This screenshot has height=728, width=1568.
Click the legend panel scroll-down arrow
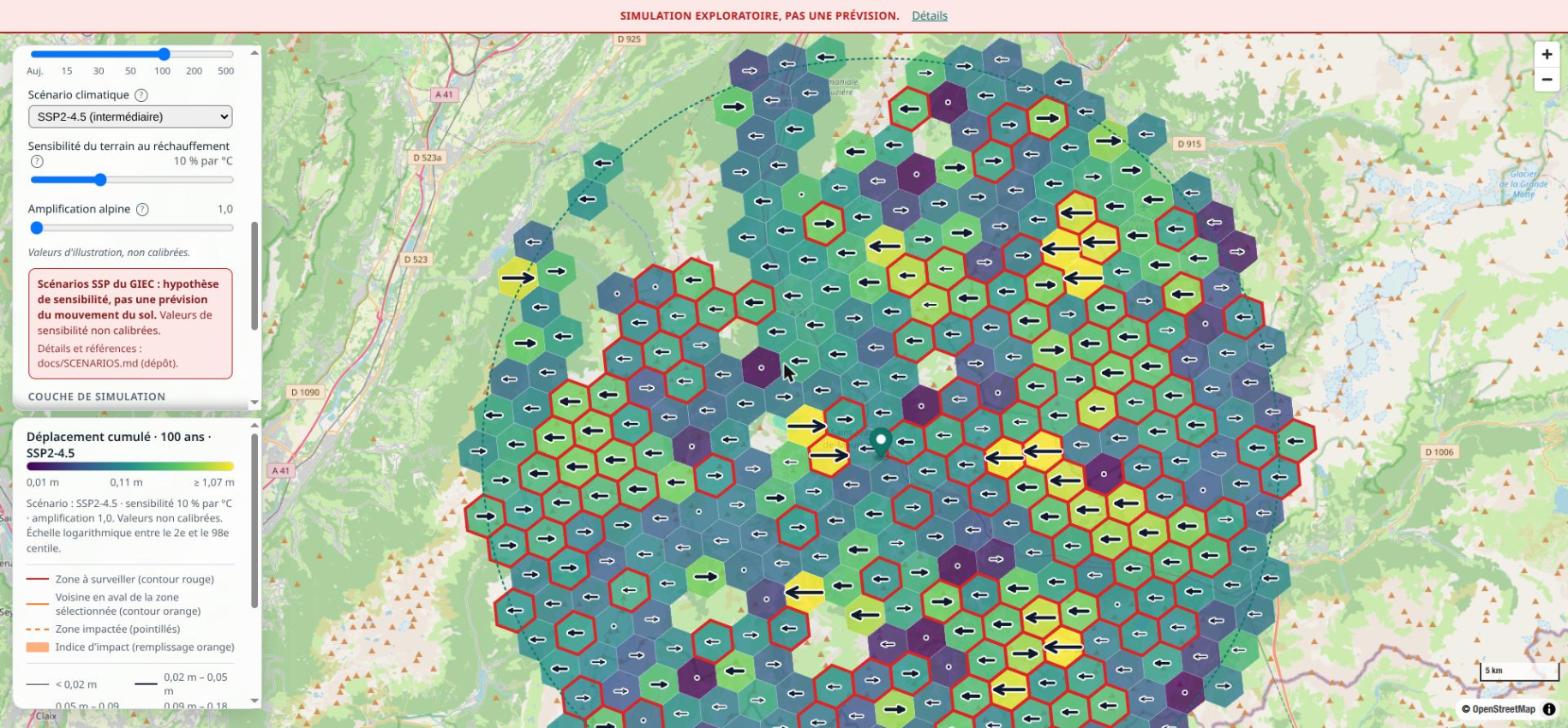pyautogui.click(x=254, y=701)
